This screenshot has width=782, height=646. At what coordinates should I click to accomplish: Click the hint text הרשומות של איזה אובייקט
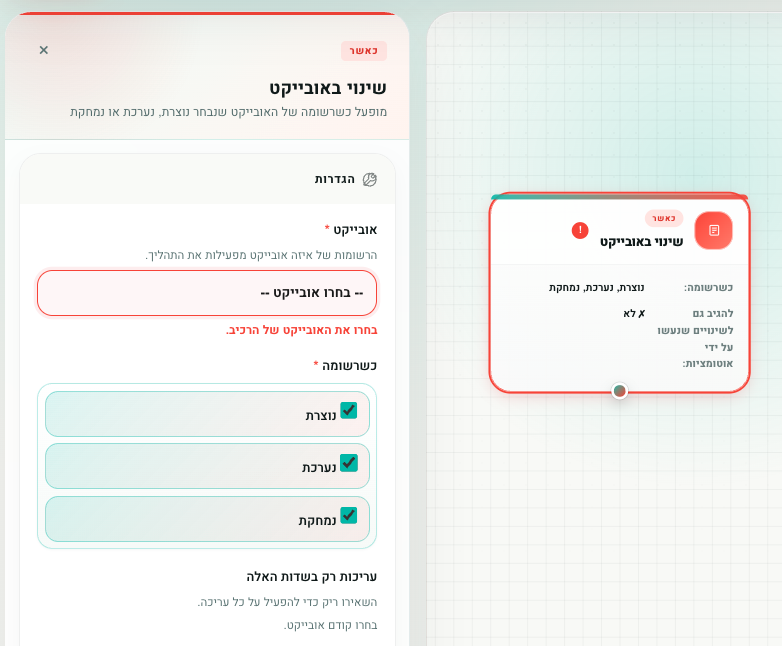pos(261,255)
